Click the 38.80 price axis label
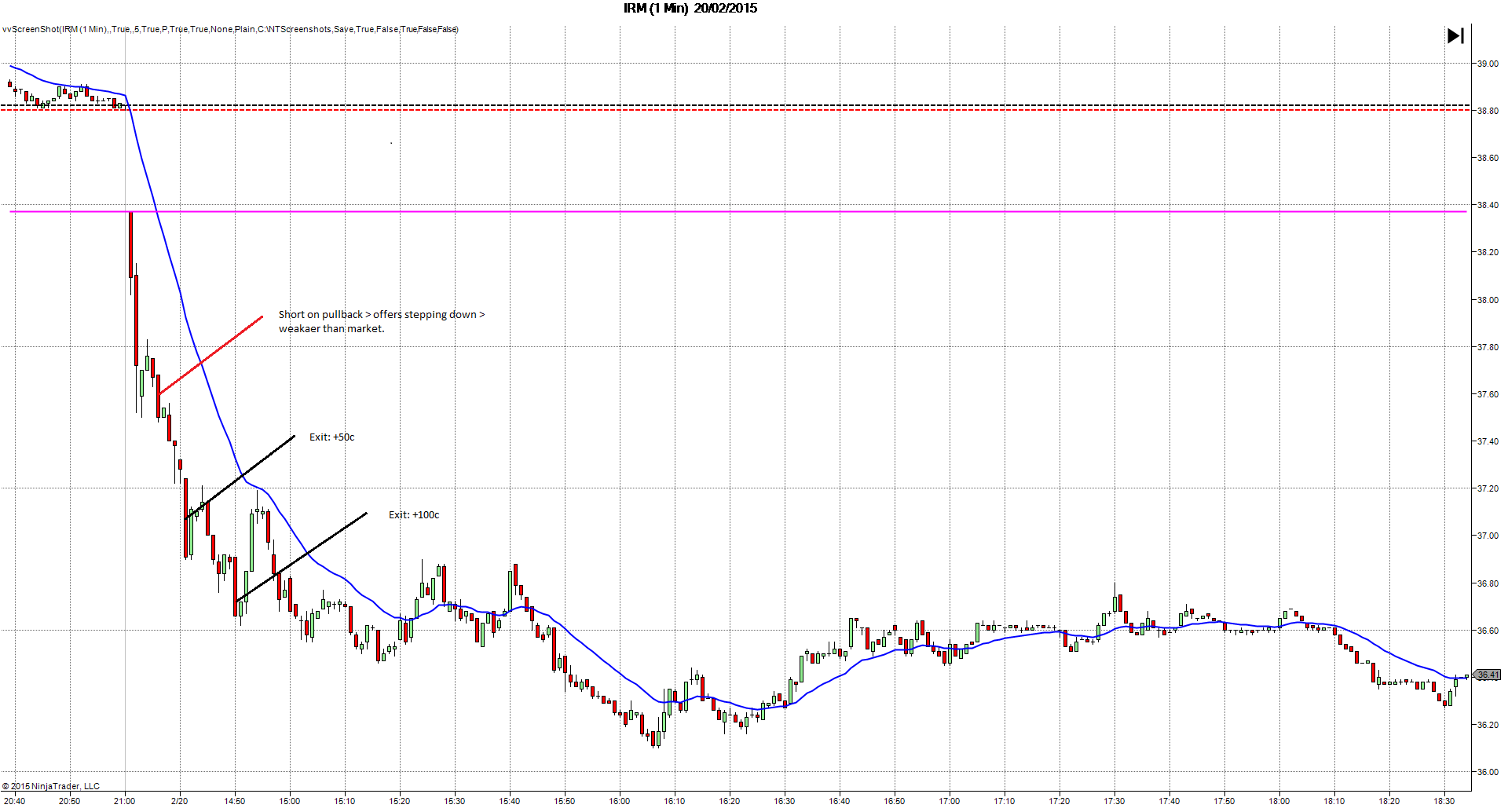 [1488, 111]
